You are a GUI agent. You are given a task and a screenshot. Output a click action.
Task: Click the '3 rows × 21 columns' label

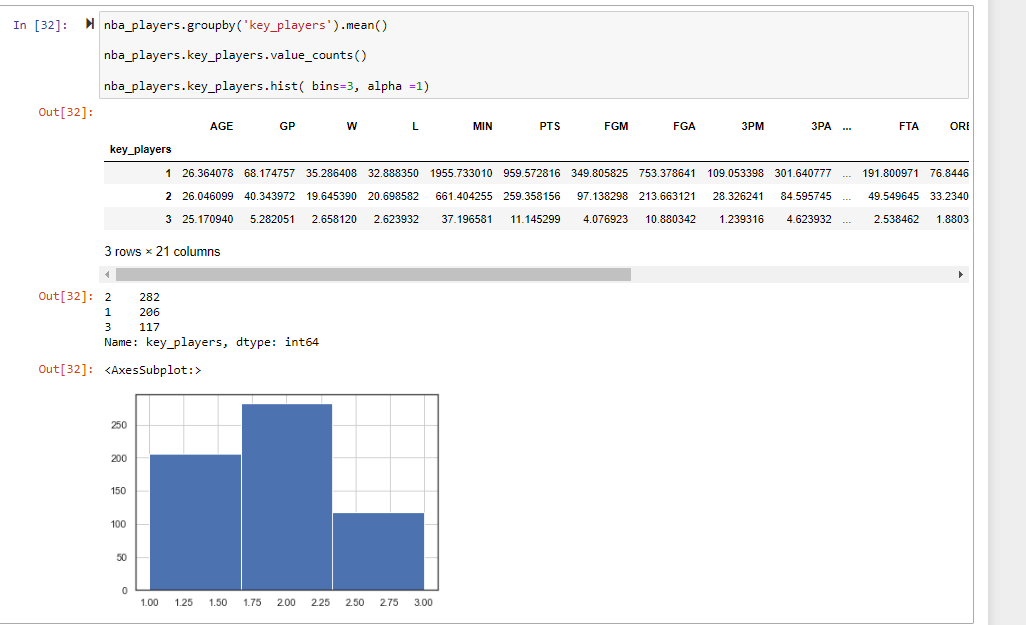point(162,251)
